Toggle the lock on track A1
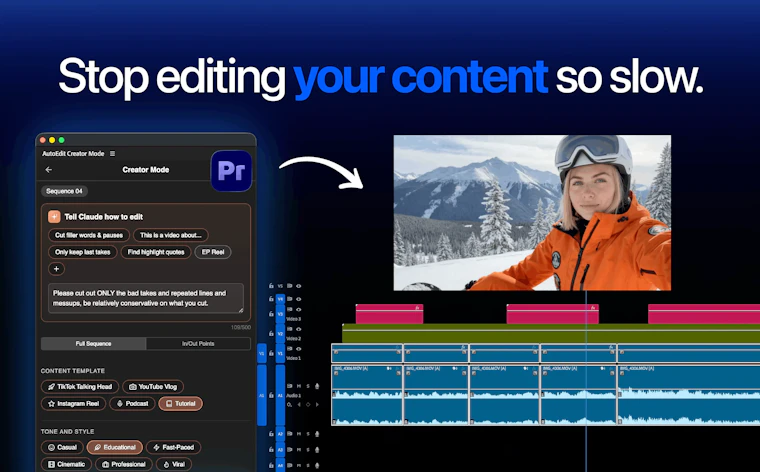The image size is (760, 472). tap(271, 395)
